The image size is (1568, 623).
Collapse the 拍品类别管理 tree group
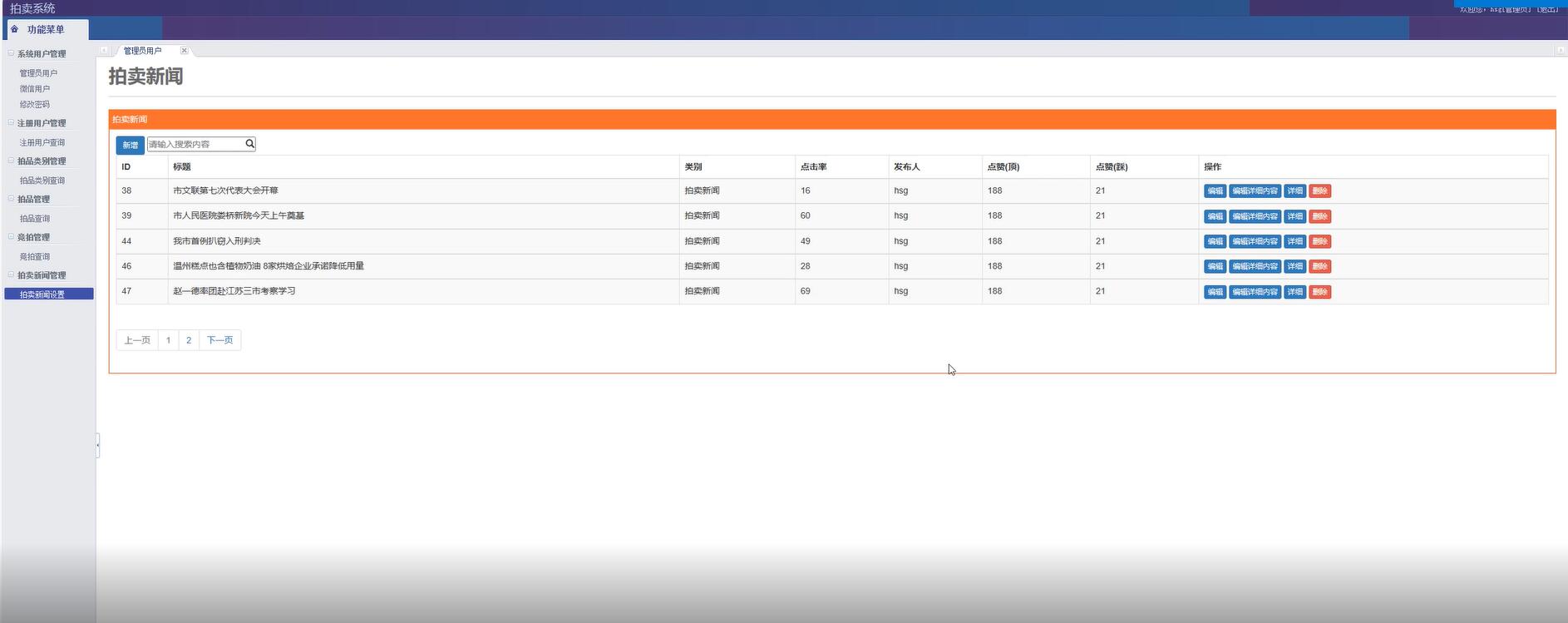coord(11,161)
